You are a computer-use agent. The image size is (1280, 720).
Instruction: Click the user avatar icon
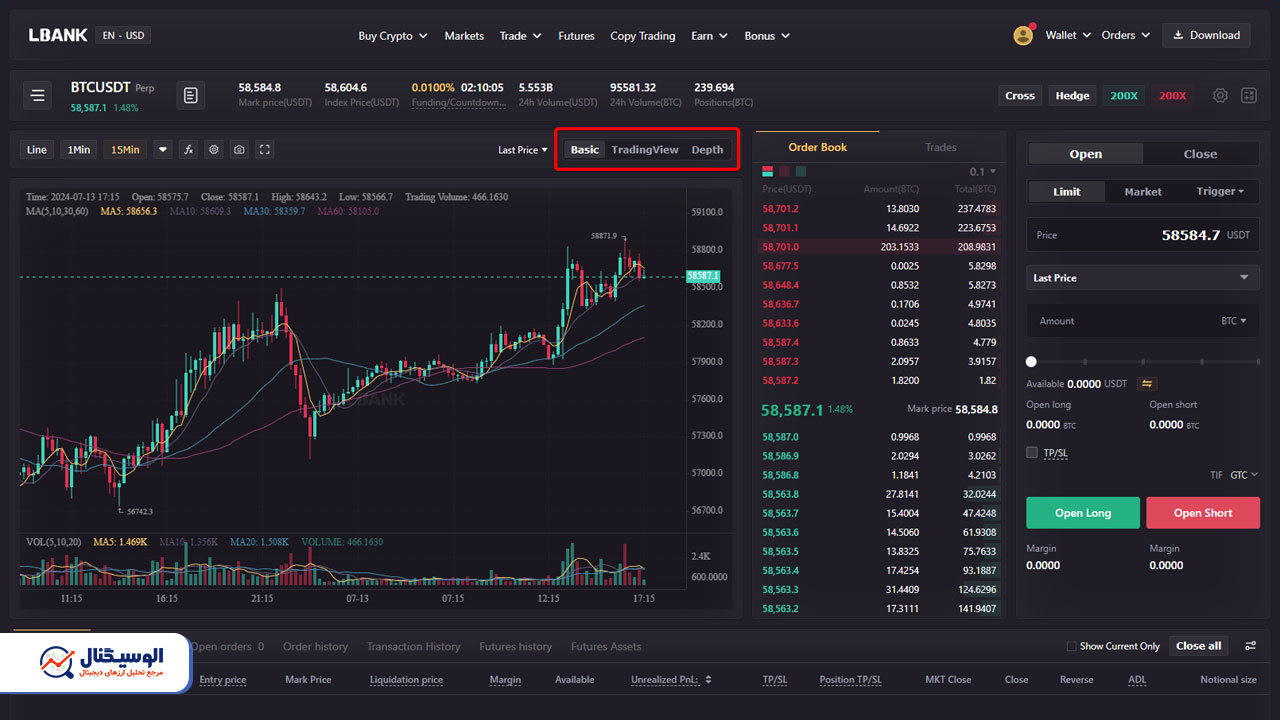point(1023,35)
